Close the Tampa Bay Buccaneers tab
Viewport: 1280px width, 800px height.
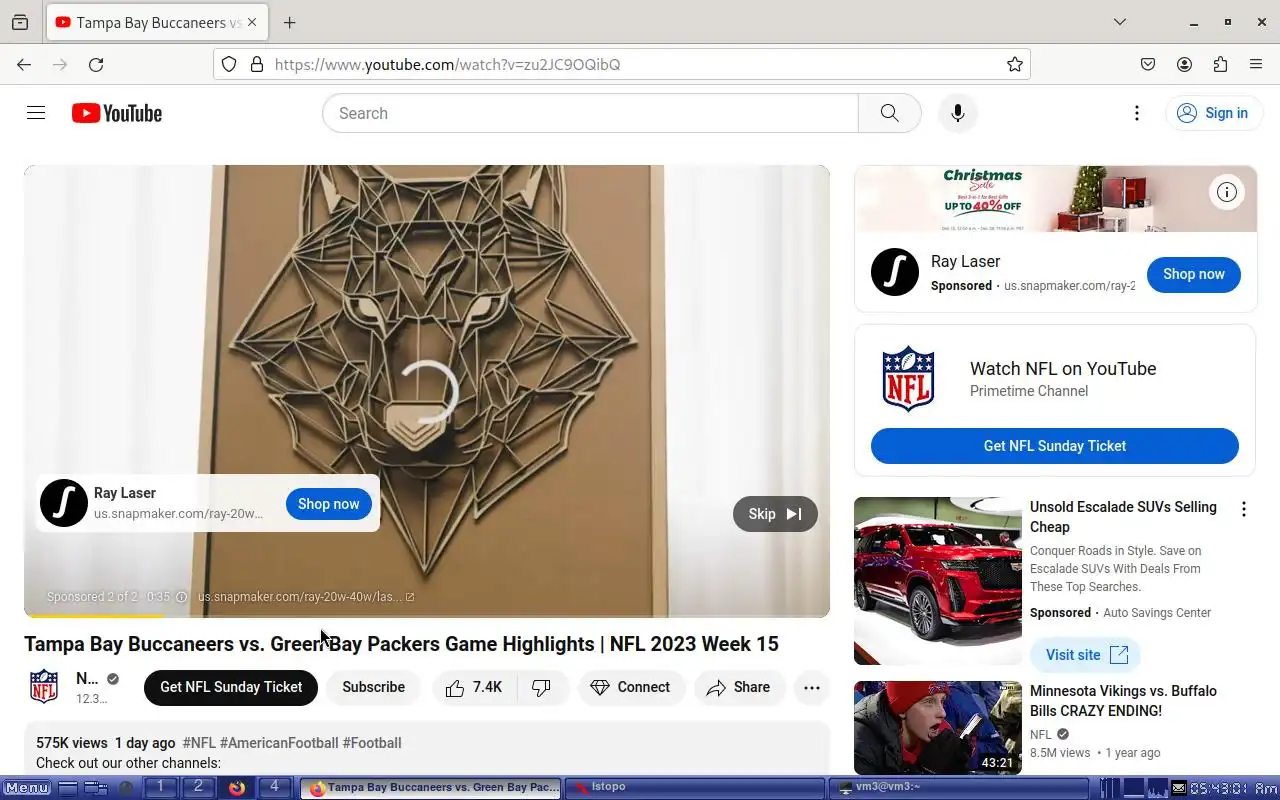252,22
